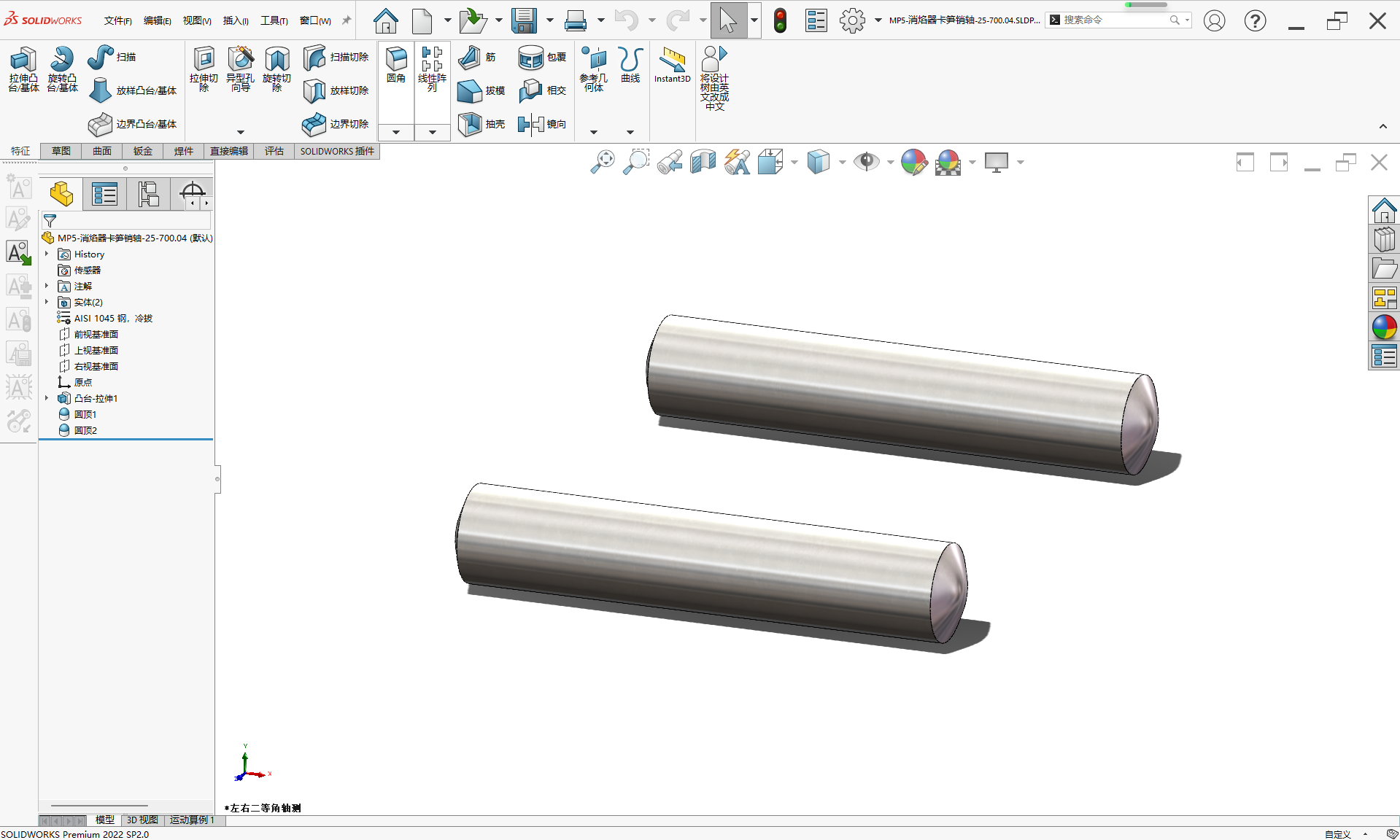1400x840 pixels.
Task: Open the 工具(T) Tools menu
Action: (x=274, y=20)
